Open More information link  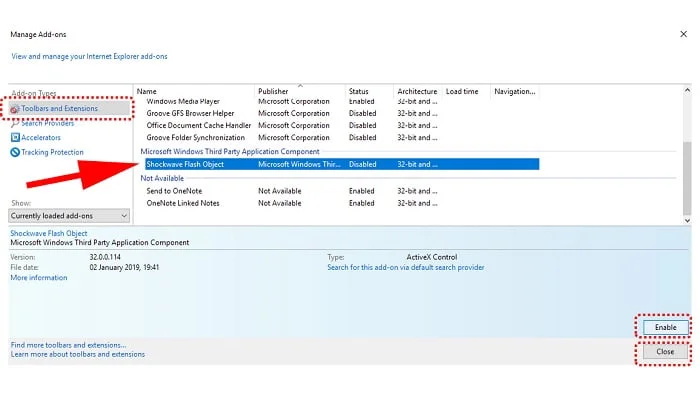click(x=39, y=278)
